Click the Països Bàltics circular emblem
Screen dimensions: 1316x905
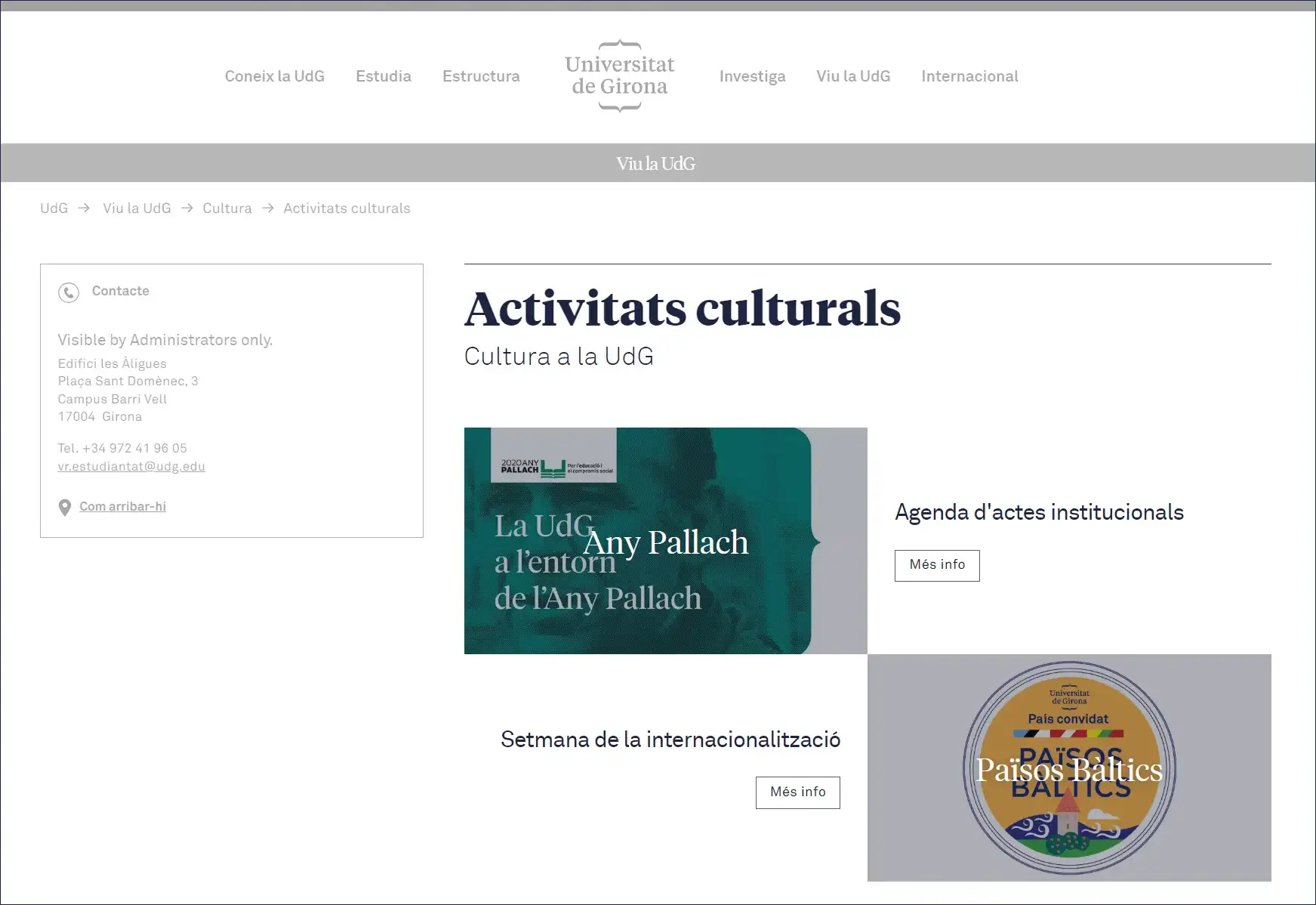[1068, 768]
